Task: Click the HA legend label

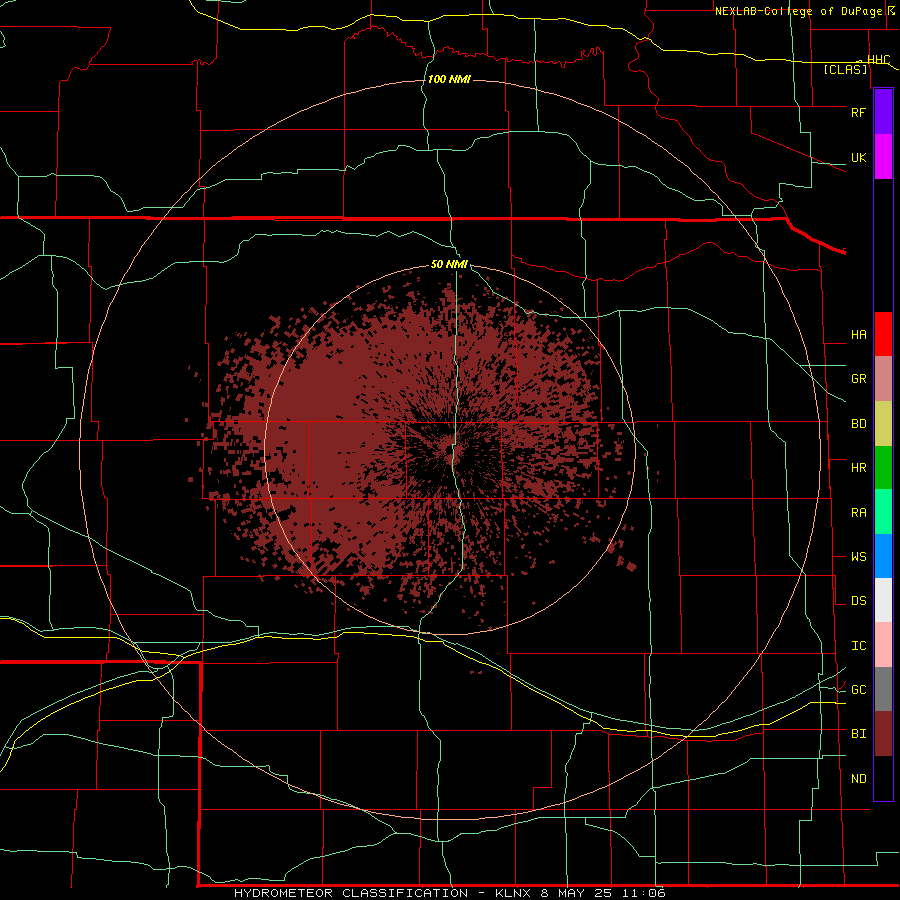Action: 858,335
